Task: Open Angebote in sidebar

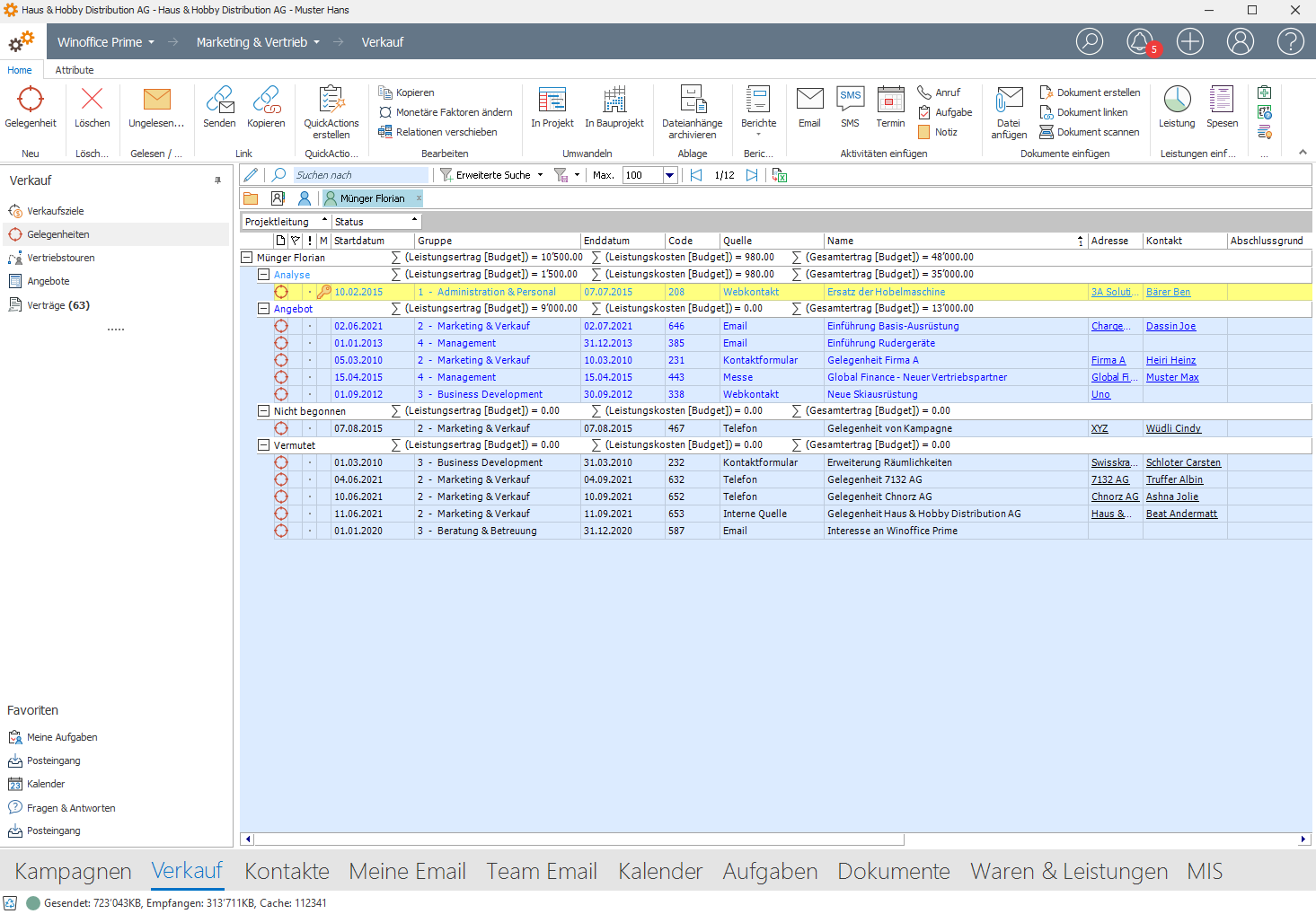Action: [x=48, y=281]
